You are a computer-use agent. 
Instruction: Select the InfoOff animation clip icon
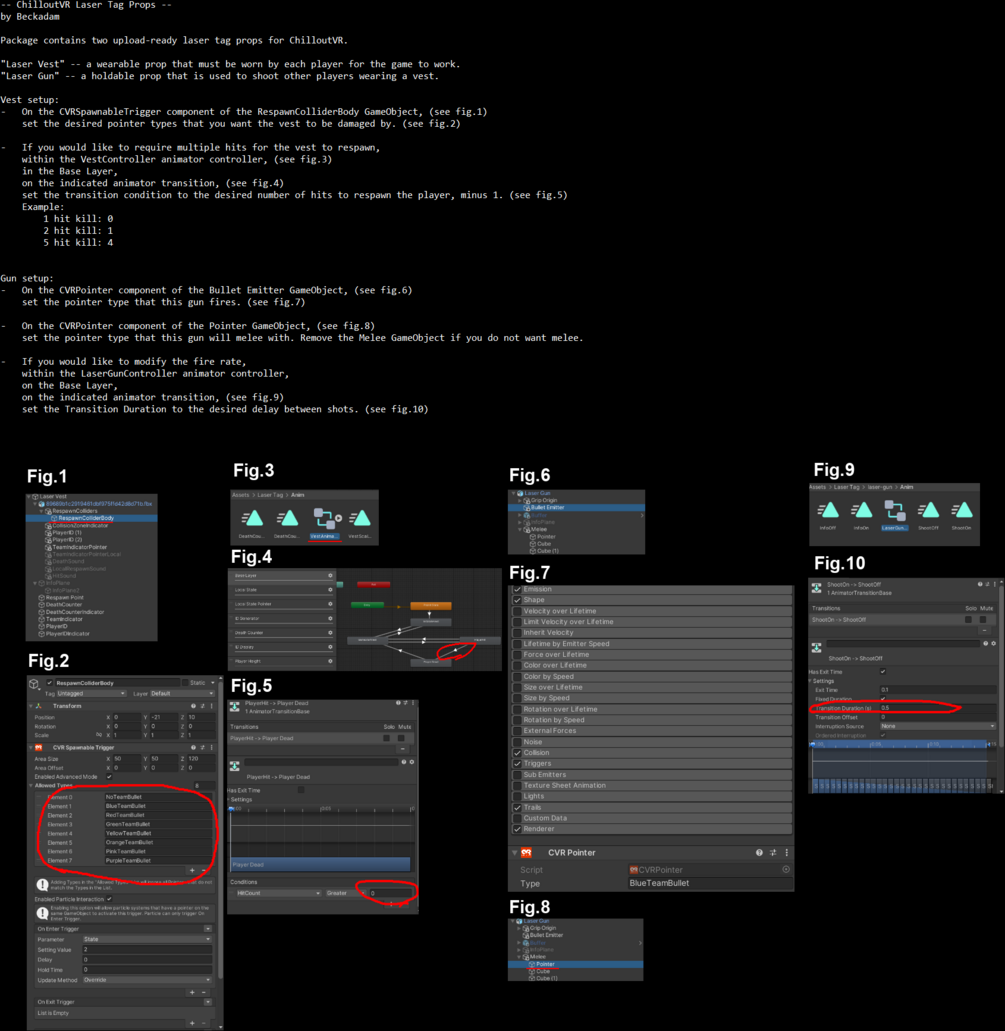coord(827,510)
